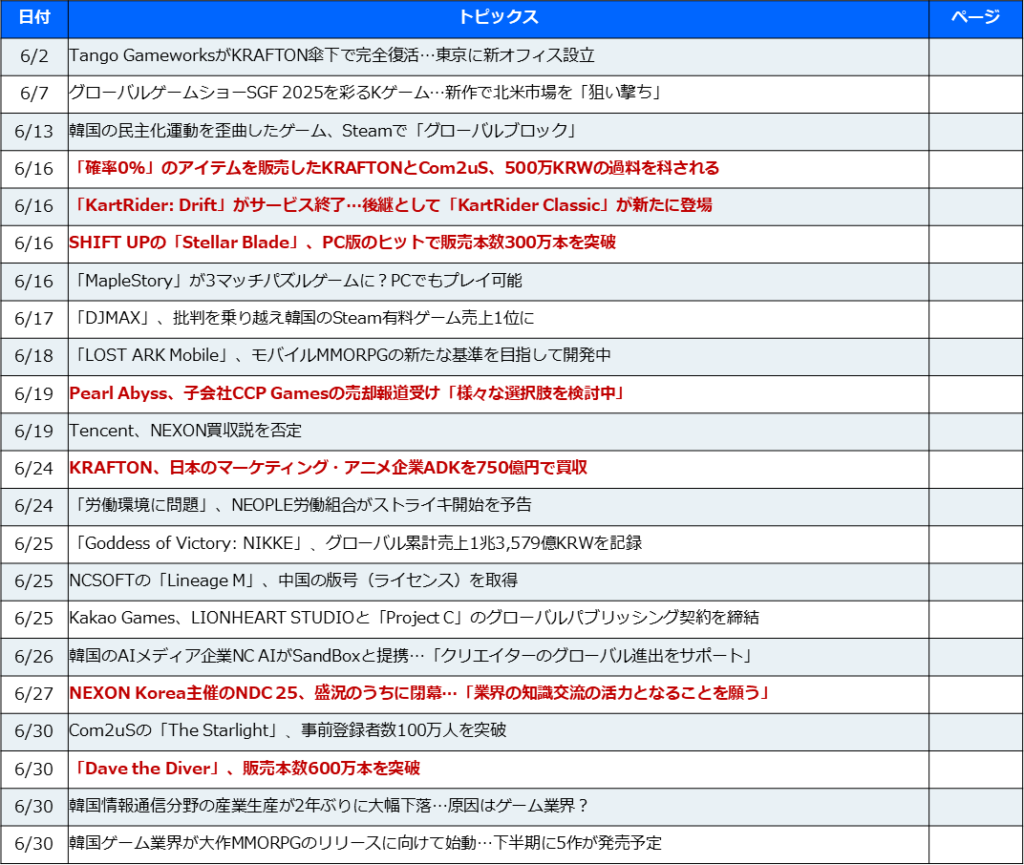
Task: Click the 6/25 date beside Lineage M
Action: pyautogui.click(x=34, y=581)
